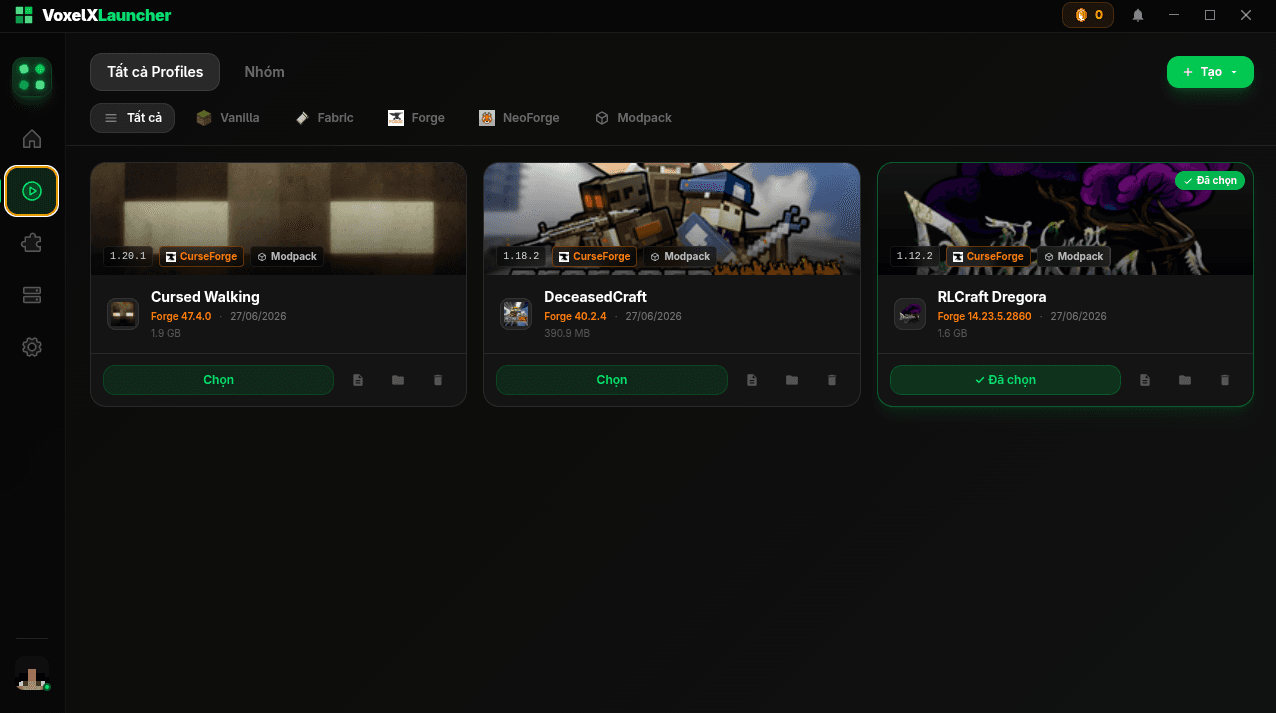Open the puzzle-piece mods icon
The image size is (1276, 713).
[x=32, y=243]
